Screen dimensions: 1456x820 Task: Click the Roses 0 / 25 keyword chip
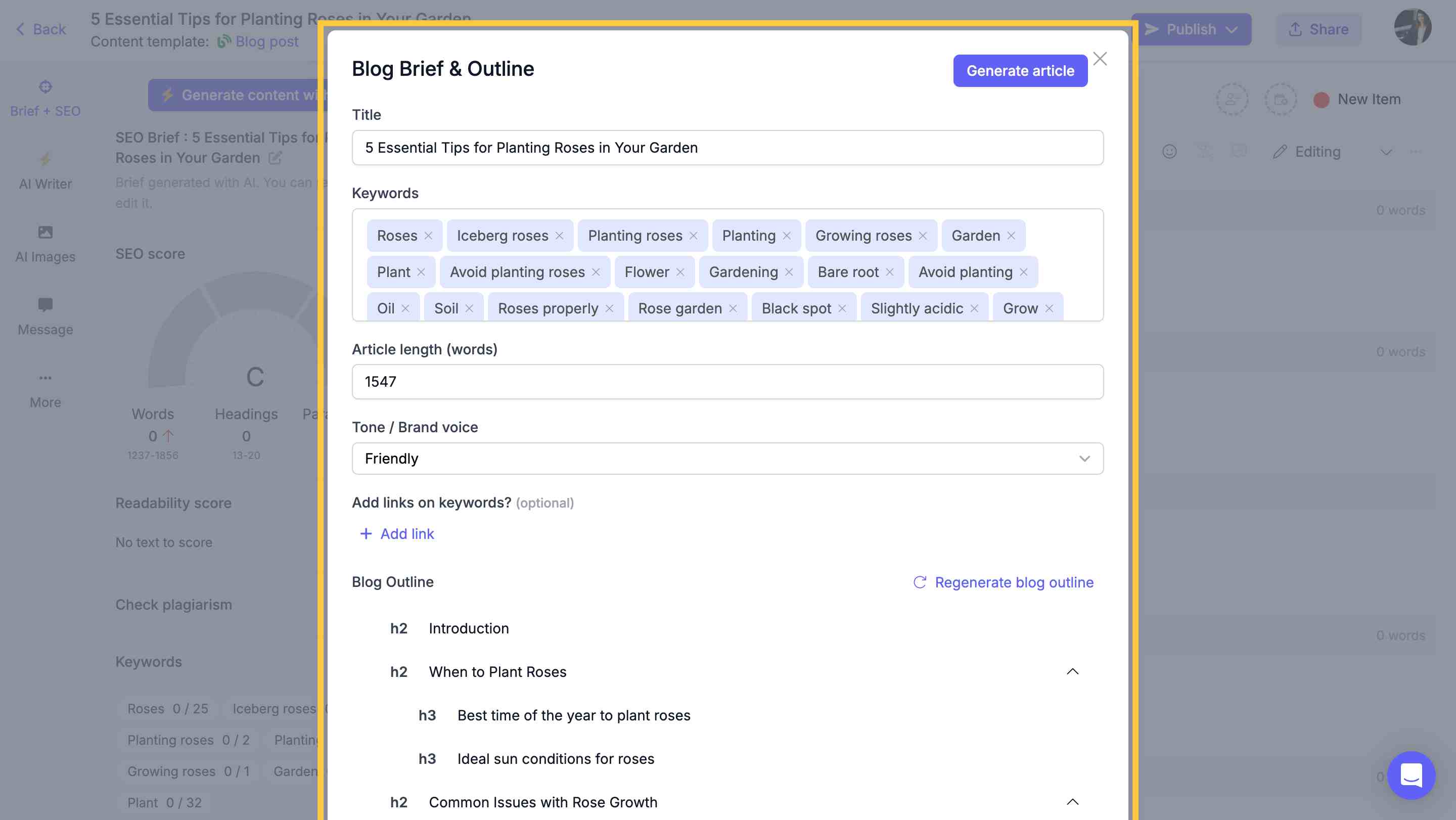point(167,709)
